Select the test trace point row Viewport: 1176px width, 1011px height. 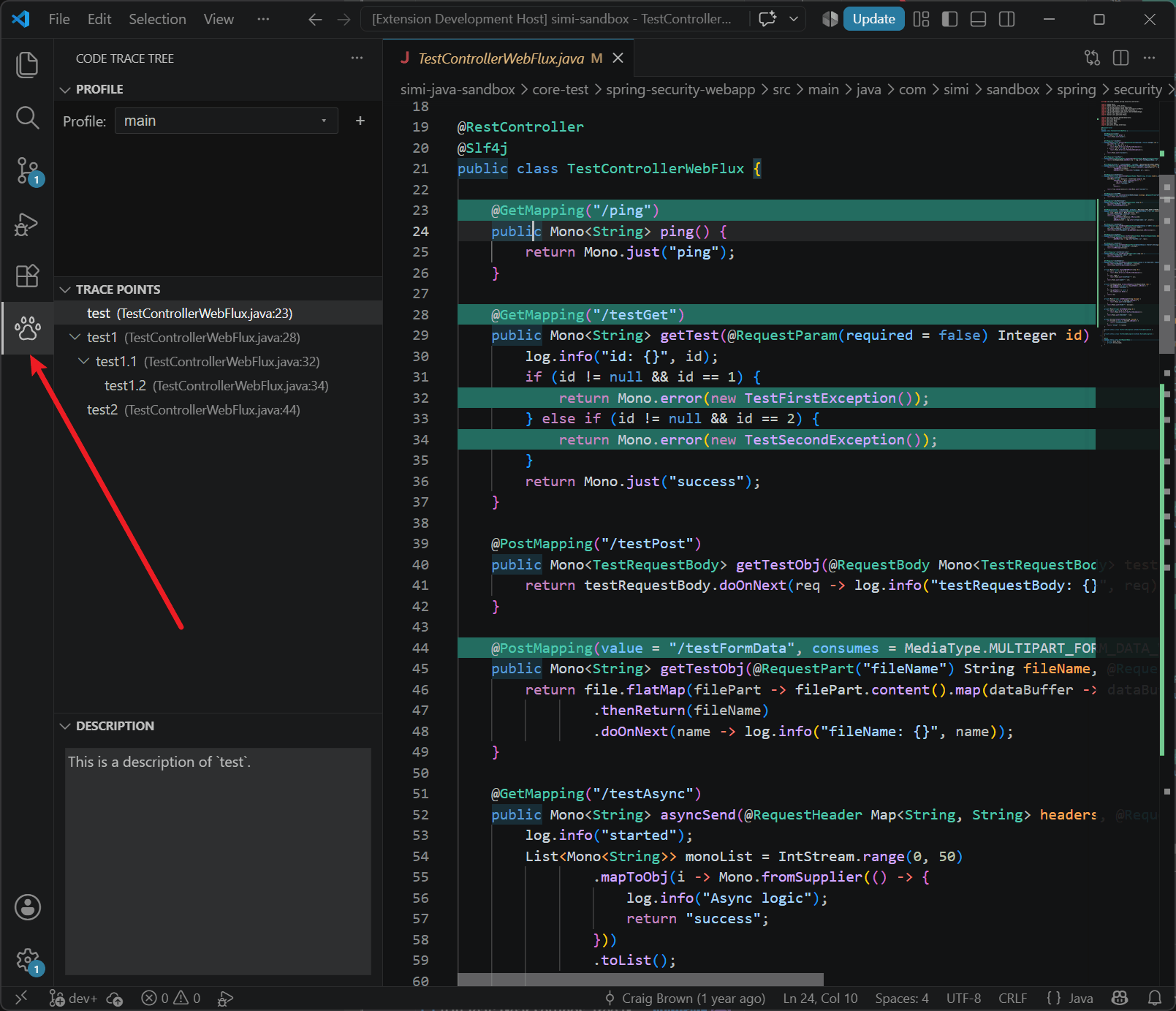(x=218, y=313)
